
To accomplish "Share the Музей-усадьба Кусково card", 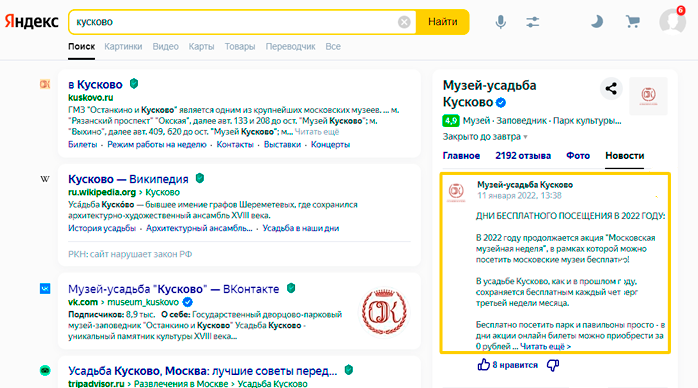I will [x=611, y=89].
